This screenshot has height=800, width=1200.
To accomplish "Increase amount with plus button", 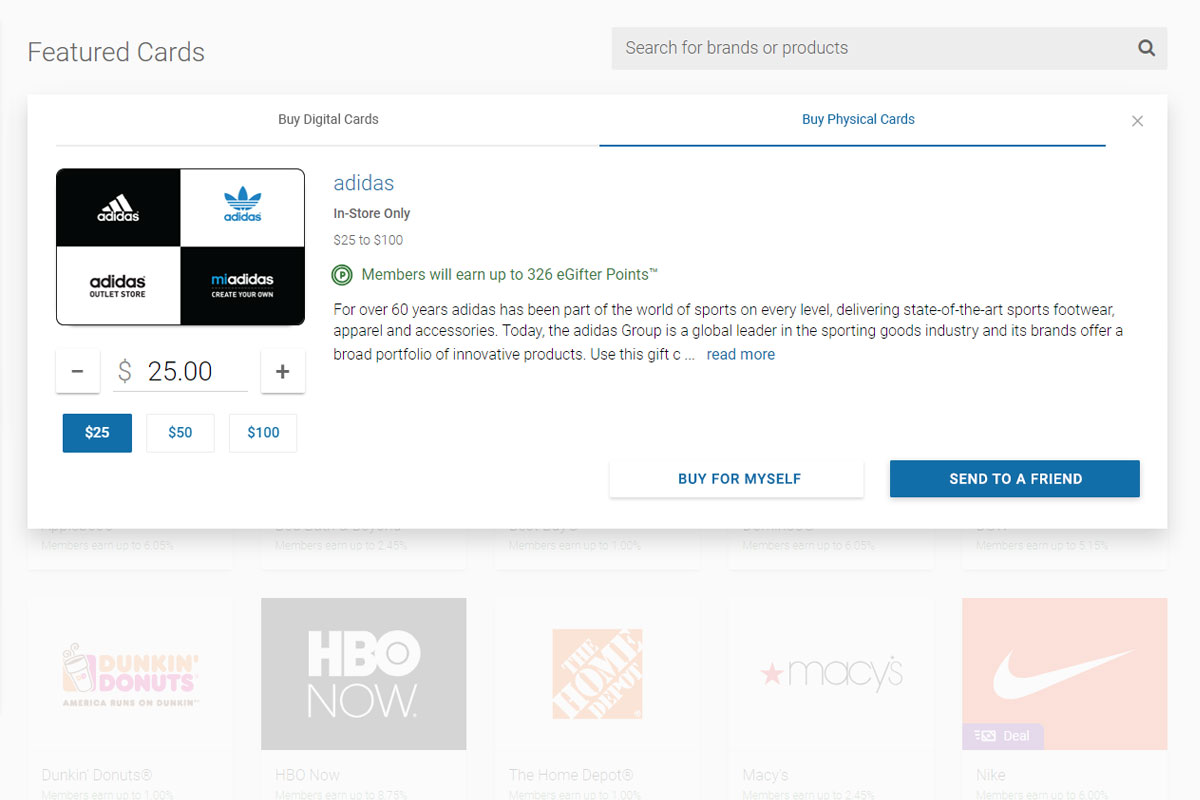I will (283, 371).
